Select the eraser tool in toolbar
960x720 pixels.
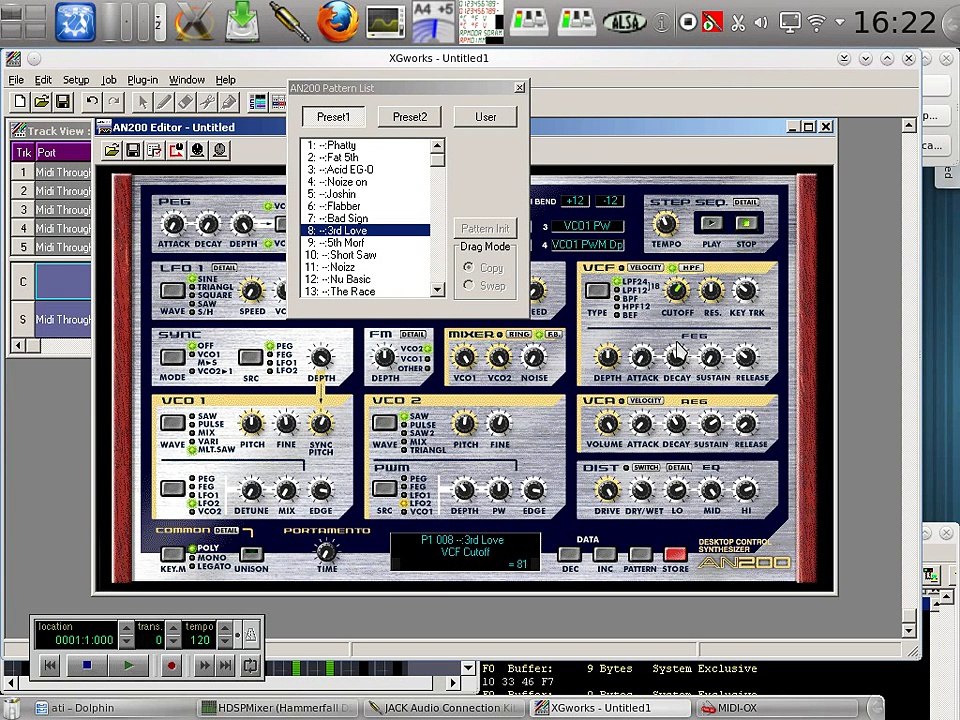pos(186,102)
